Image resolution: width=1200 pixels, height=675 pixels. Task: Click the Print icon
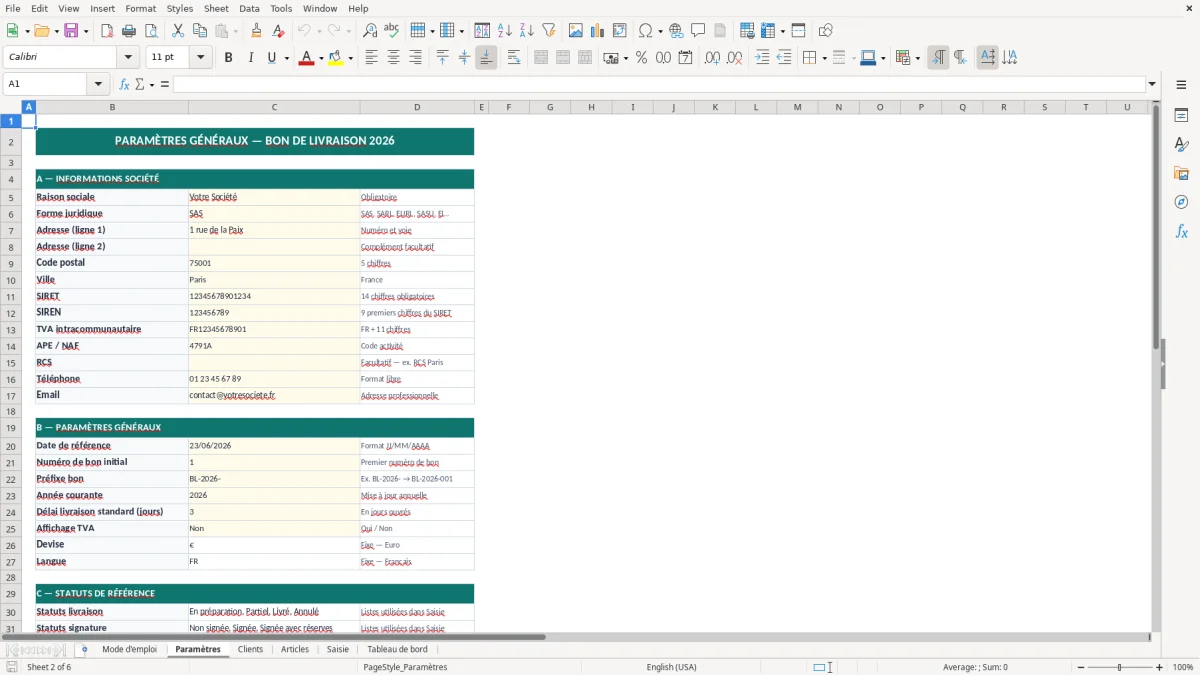[x=129, y=31]
